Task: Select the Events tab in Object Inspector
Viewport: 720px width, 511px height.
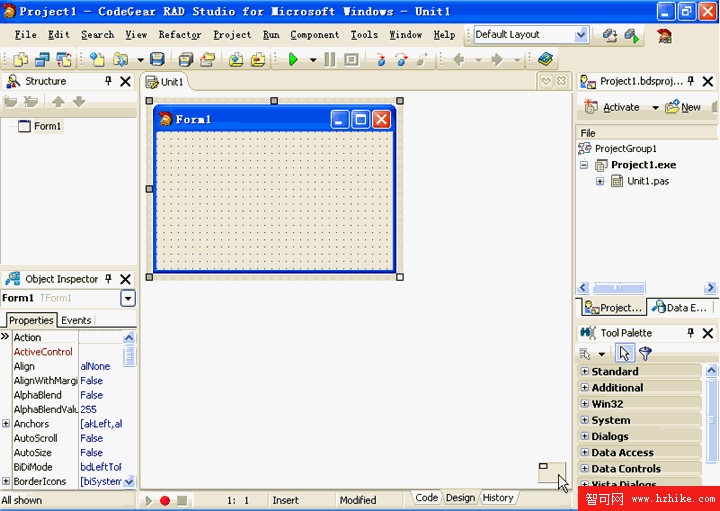Action: tap(76, 320)
